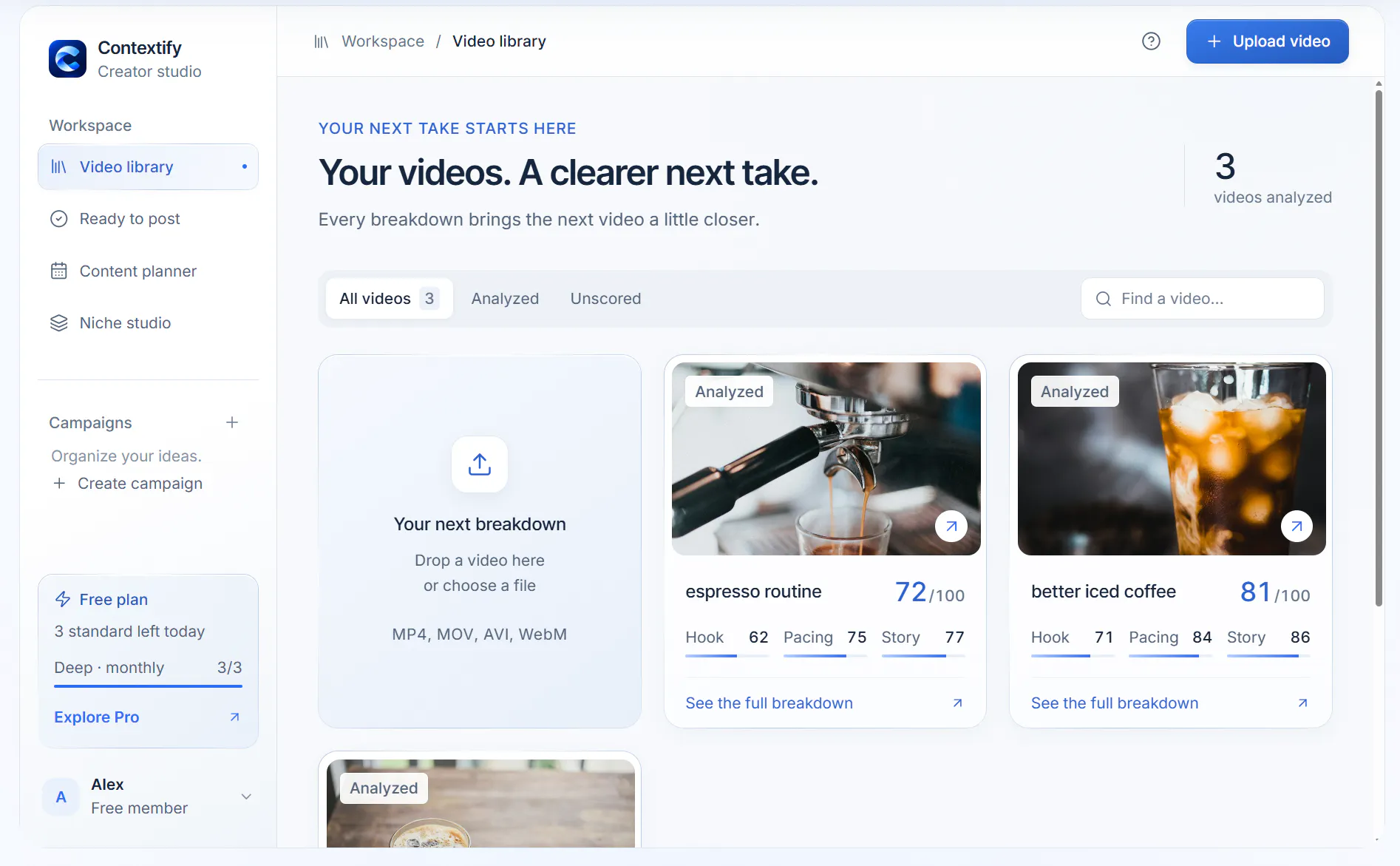Screen dimensions: 1400x866
Task: Click the 'videos analyzed' counter
Action: pos(1273,177)
